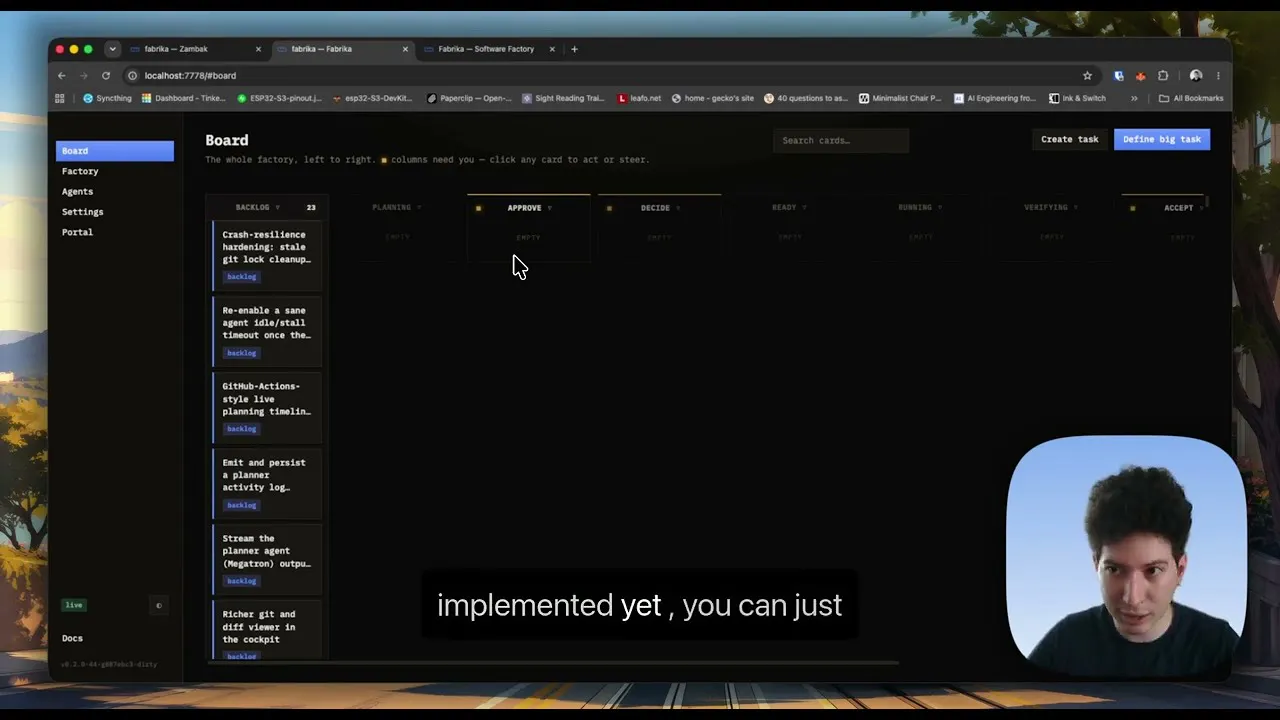The image size is (1280, 720).
Task: Open a new browser tab with plus
Action: point(574,49)
